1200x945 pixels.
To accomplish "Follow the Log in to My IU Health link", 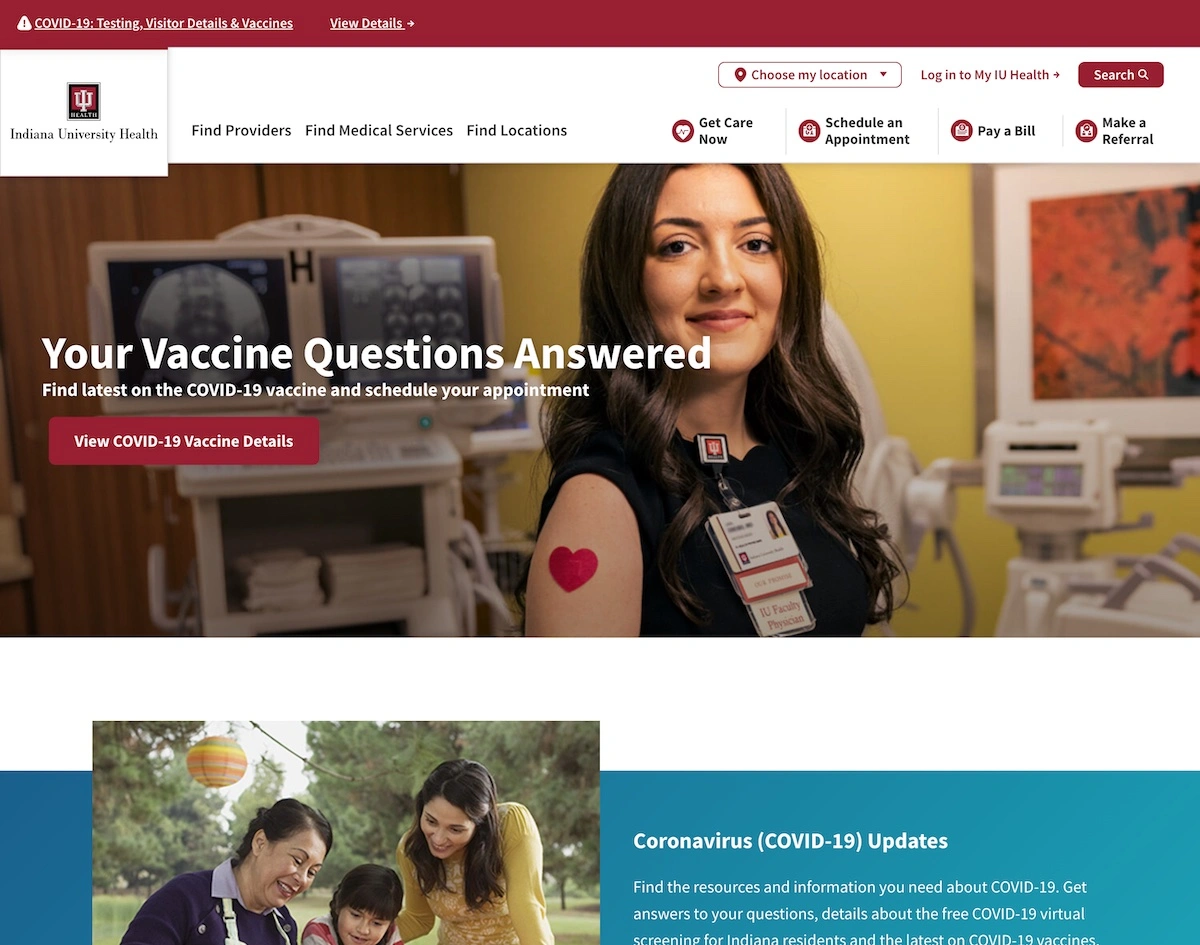I will [990, 75].
